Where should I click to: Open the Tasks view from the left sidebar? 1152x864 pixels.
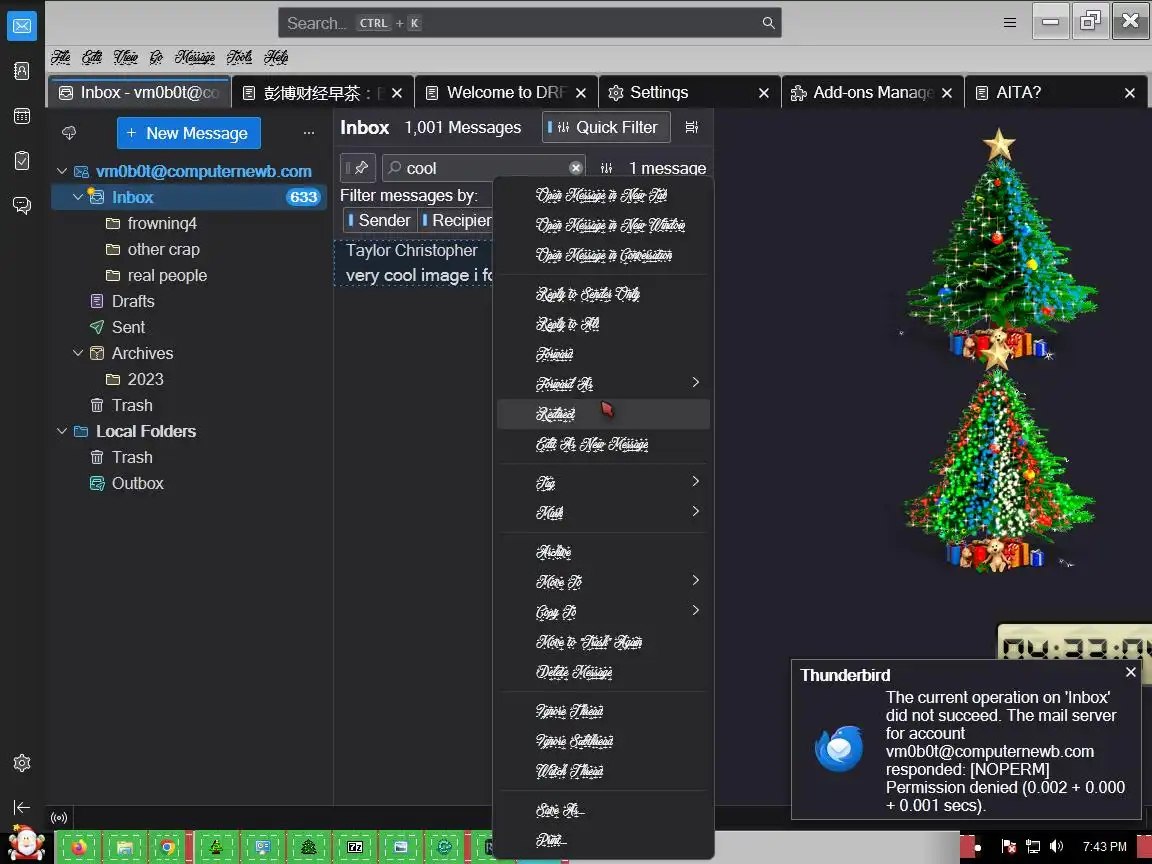point(22,160)
